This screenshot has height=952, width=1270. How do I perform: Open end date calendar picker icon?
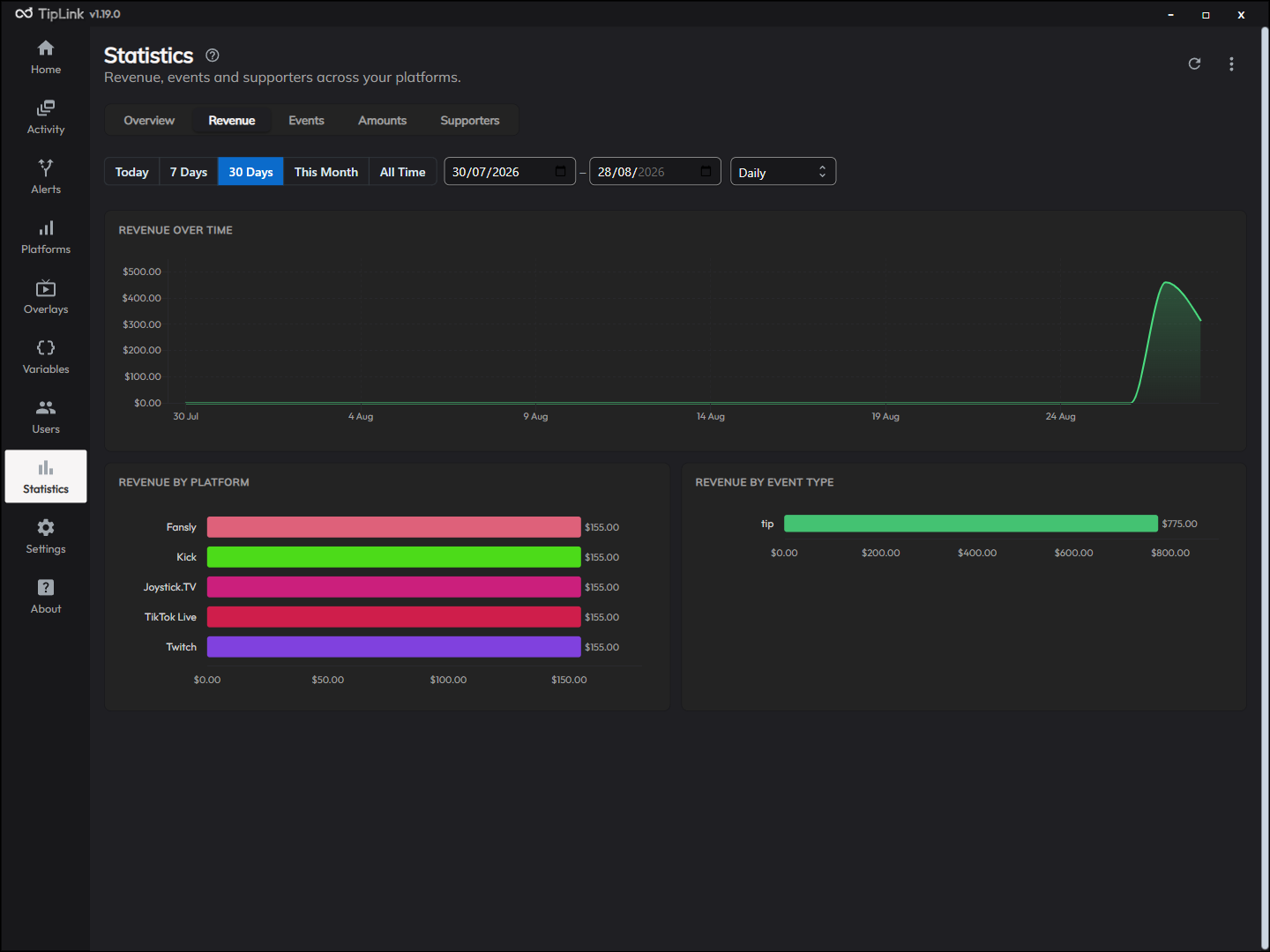[706, 171]
